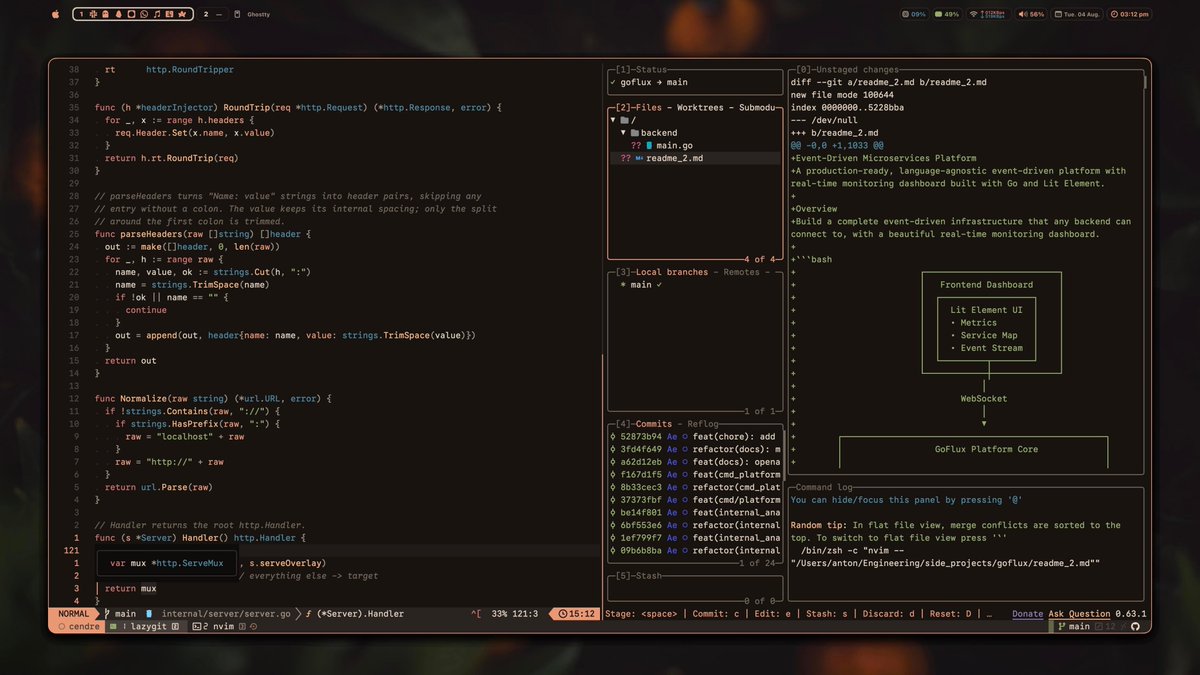Screen dimensions: 1200x675
Task: Click the WhatsApp icon in workspace bar
Action: tap(144, 14)
